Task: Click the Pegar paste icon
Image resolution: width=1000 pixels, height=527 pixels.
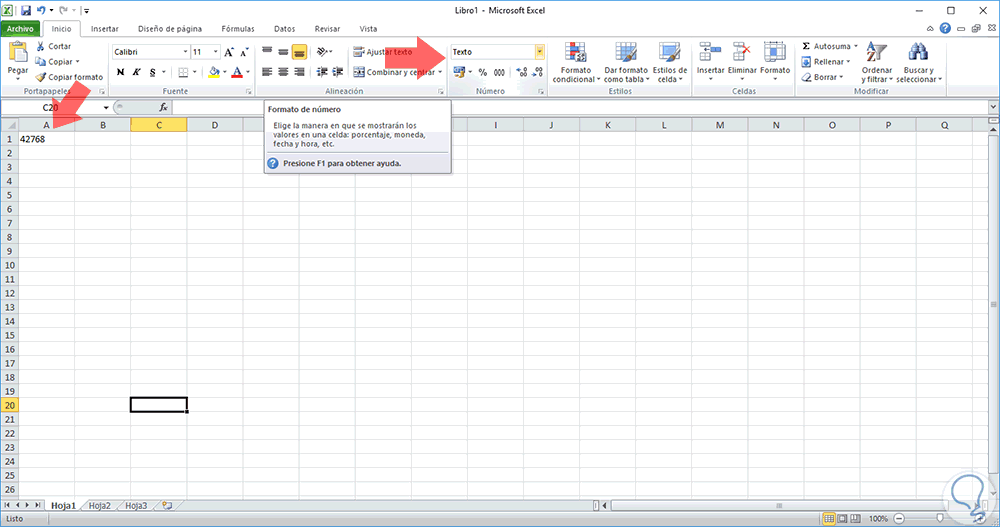Action: tap(18, 52)
